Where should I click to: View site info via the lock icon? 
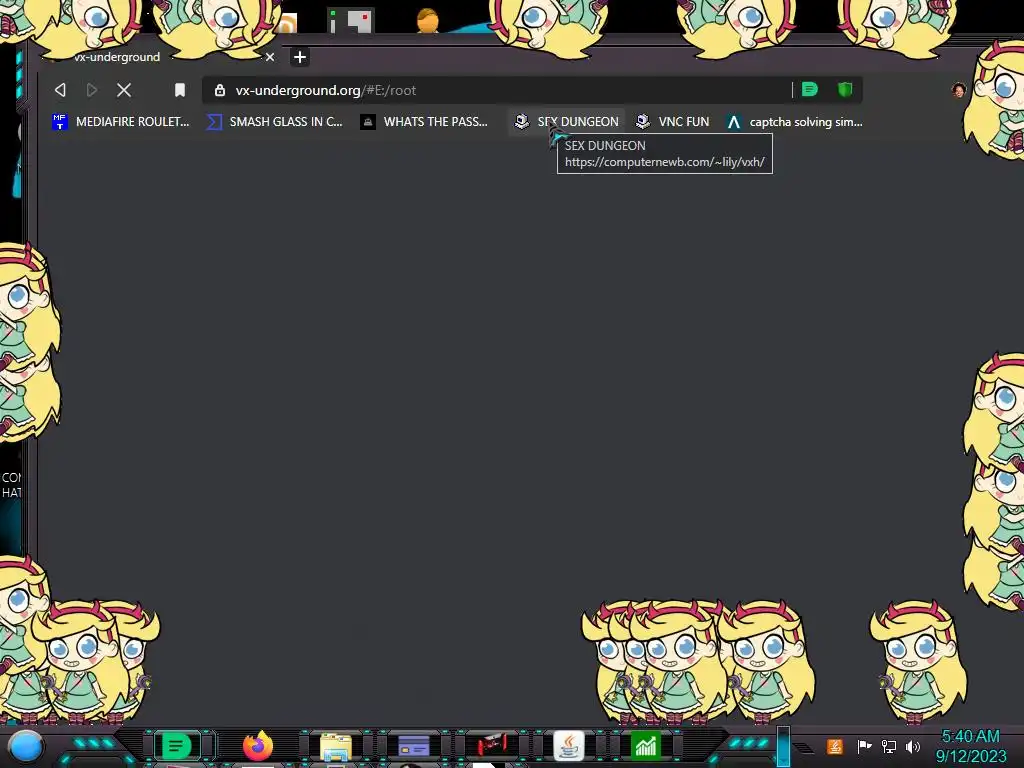[220, 90]
